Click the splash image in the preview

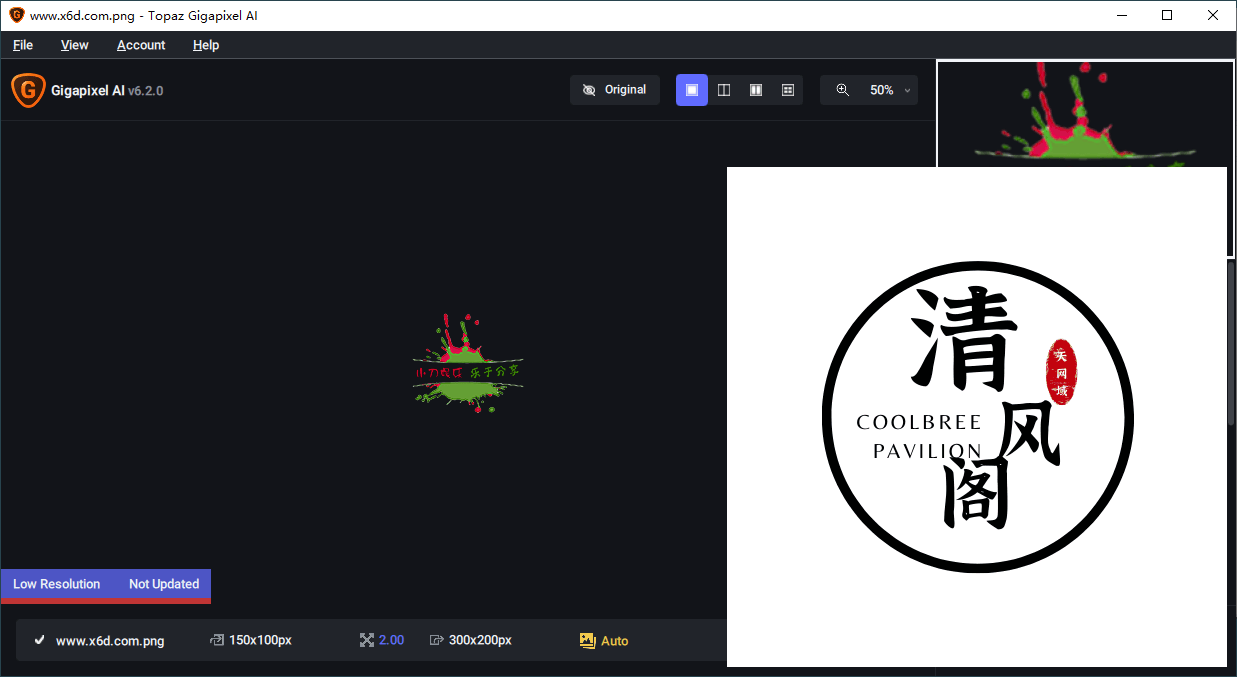[x=468, y=364]
